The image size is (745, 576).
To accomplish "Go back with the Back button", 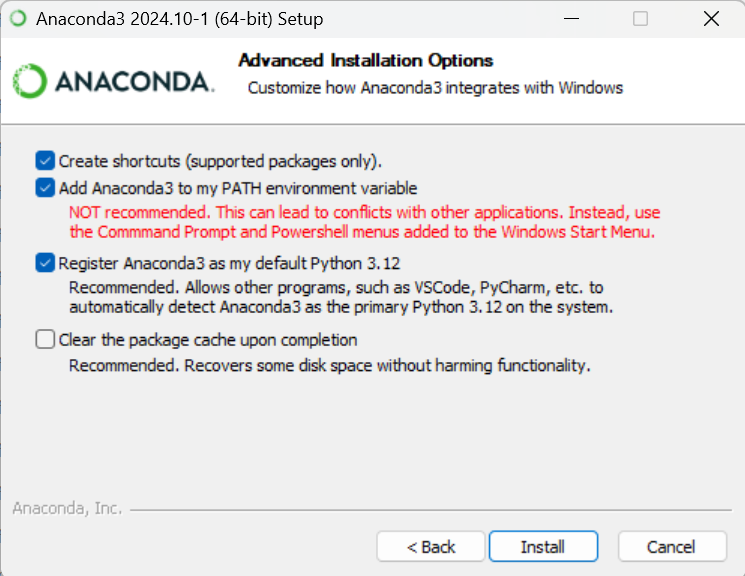I will 431,547.
